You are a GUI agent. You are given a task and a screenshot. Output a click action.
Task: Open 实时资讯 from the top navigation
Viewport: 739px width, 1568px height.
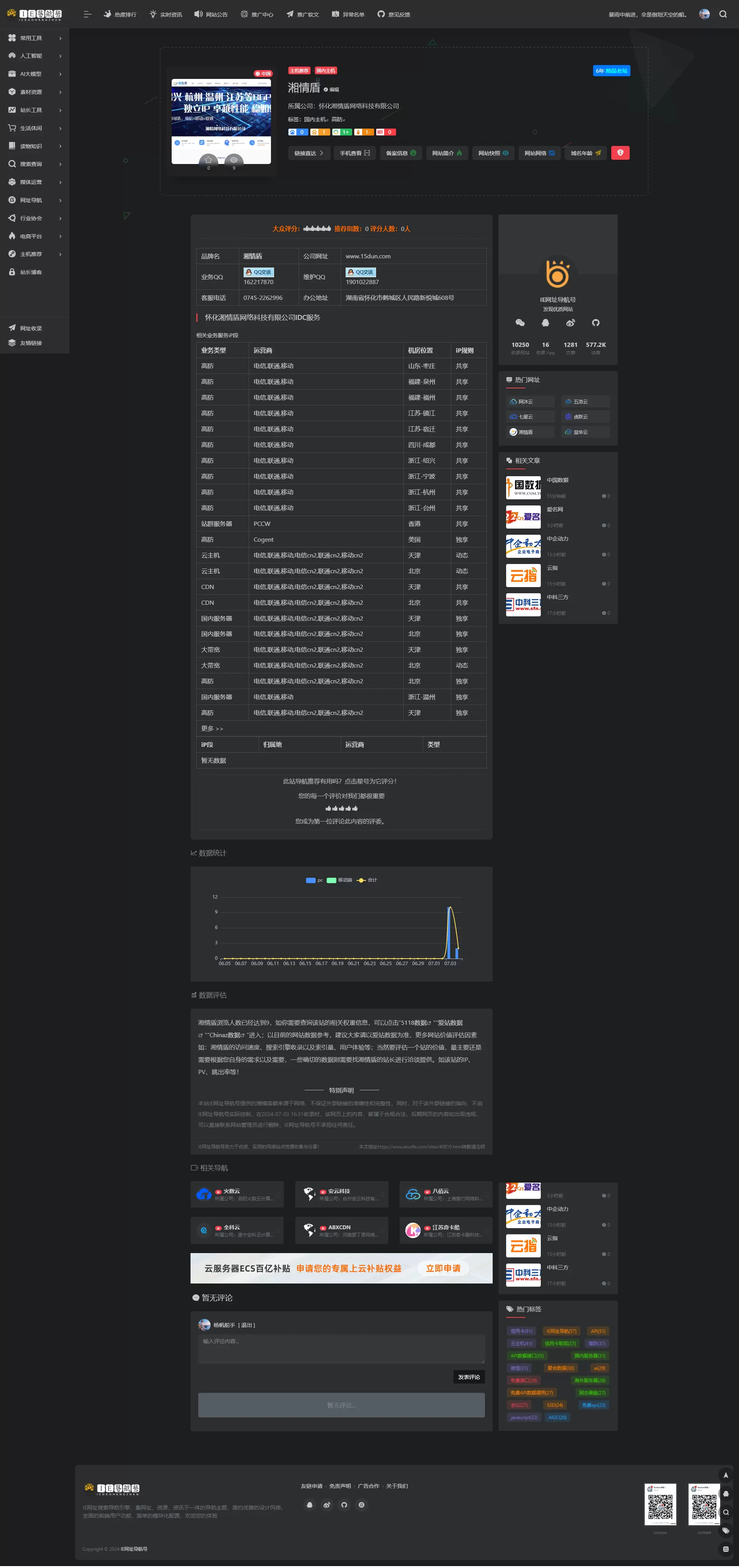pos(166,14)
